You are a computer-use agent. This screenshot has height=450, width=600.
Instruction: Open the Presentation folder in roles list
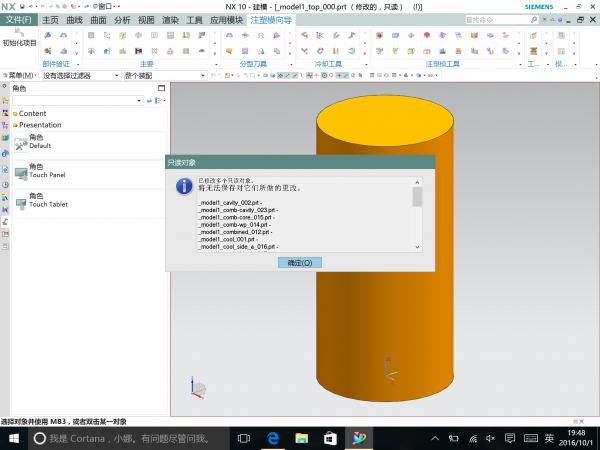tap(37, 125)
